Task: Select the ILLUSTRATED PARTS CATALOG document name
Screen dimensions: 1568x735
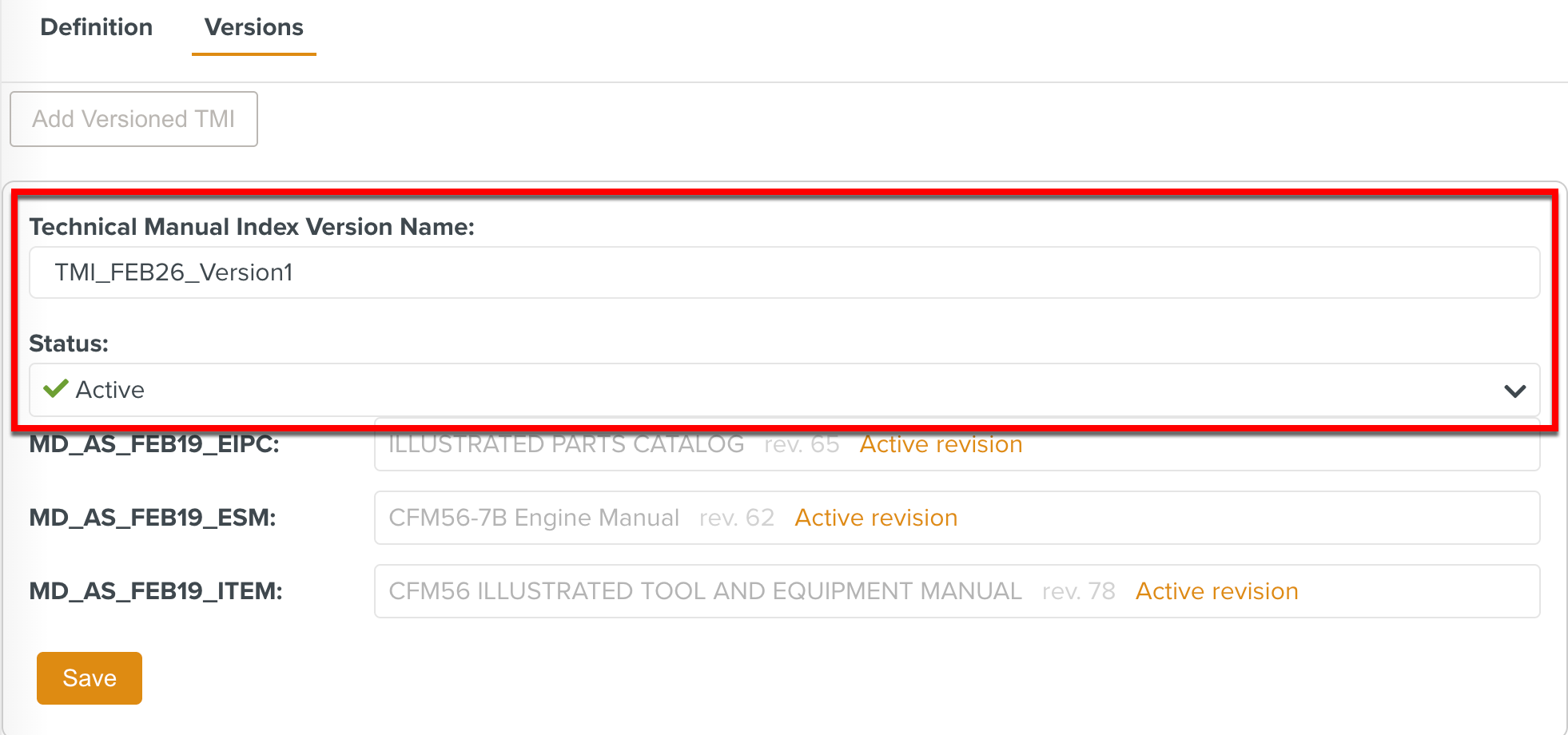Action: click(566, 444)
